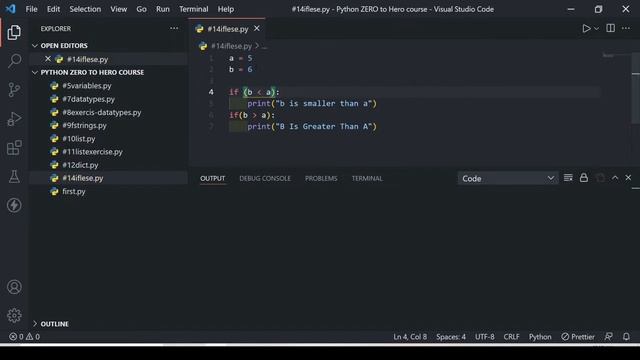Open #7datatypes.py file

pos(88,99)
